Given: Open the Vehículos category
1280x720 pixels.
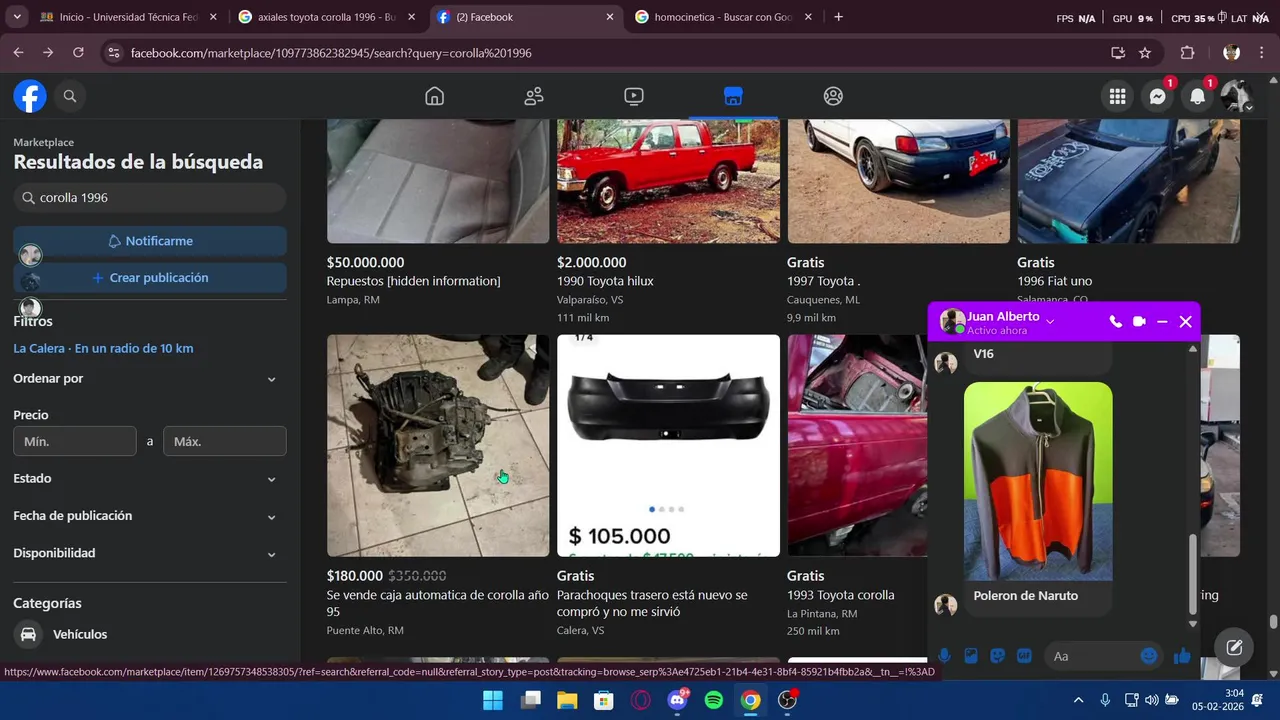Looking at the screenshot, I should tap(150, 634).
